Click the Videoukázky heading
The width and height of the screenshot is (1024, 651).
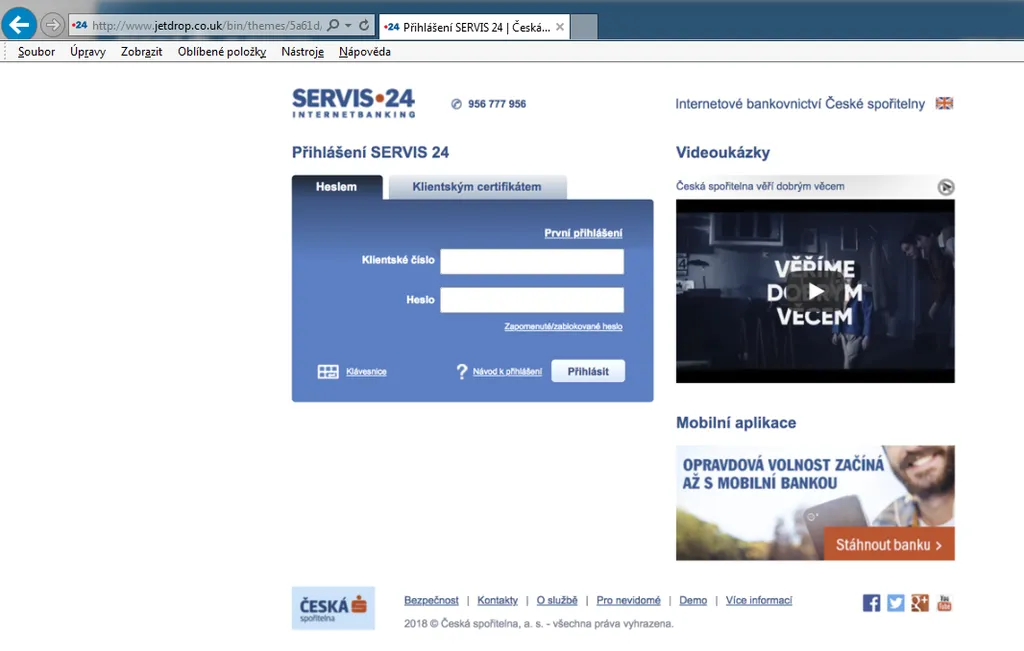click(723, 153)
